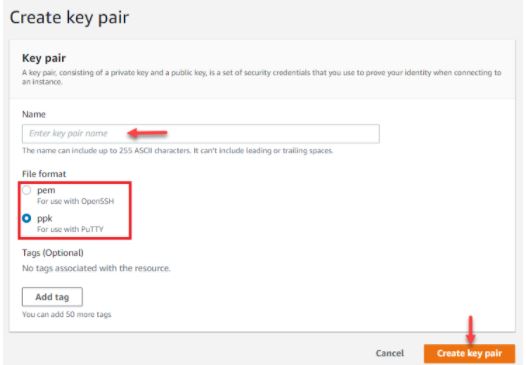Click the Tags (Optional) heading

click(x=53, y=253)
